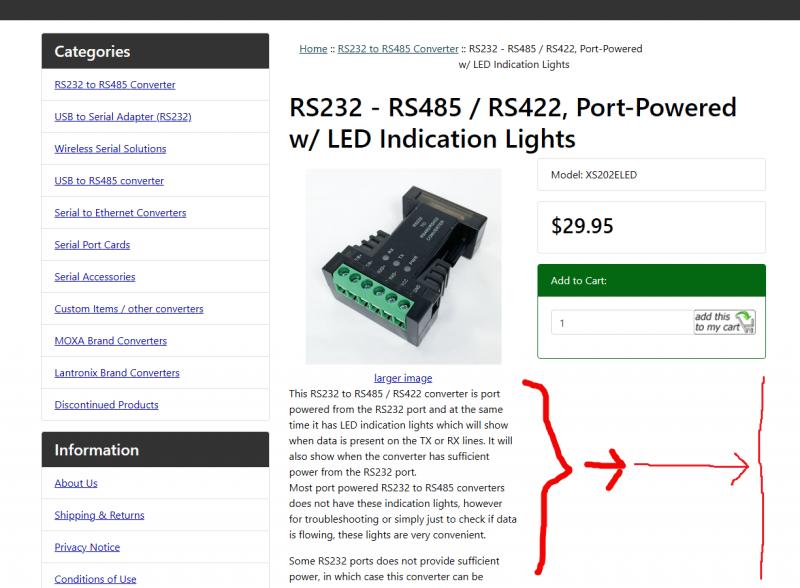Image resolution: width=800 pixels, height=588 pixels.
Task: Open the RS232 converter product image
Action: 403,266
